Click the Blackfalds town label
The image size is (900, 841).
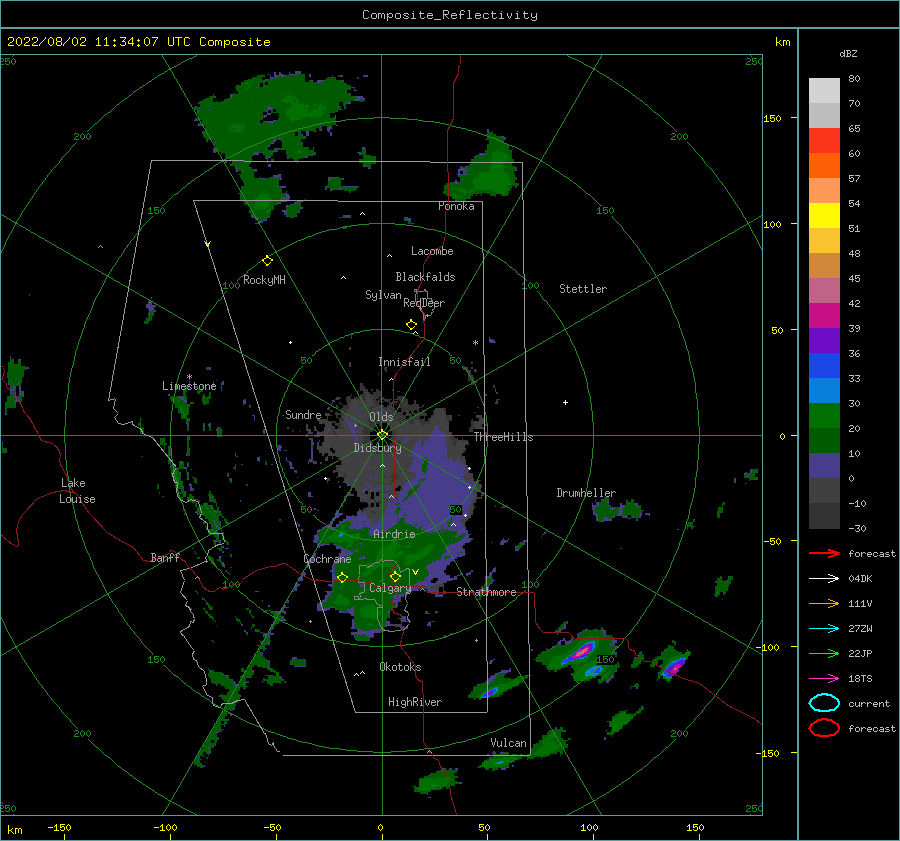[x=425, y=277]
